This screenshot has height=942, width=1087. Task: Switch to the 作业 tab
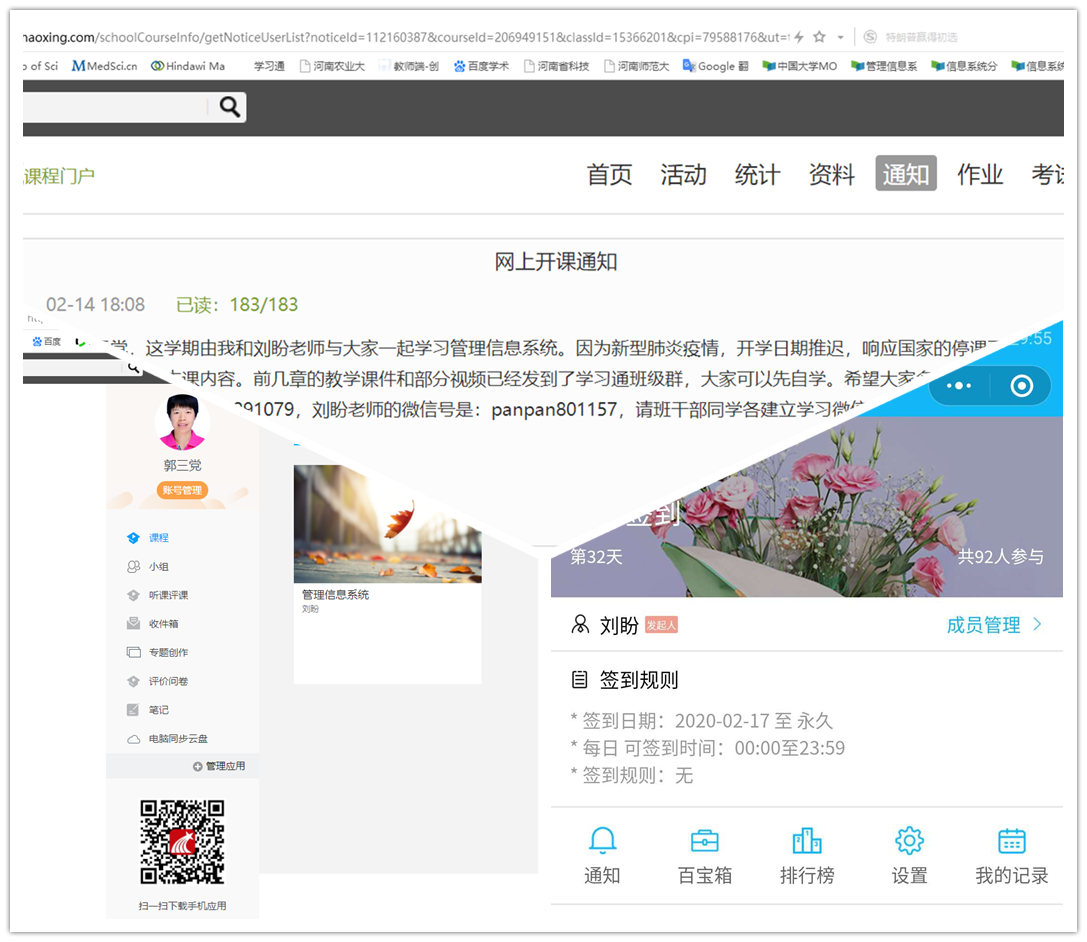point(979,174)
